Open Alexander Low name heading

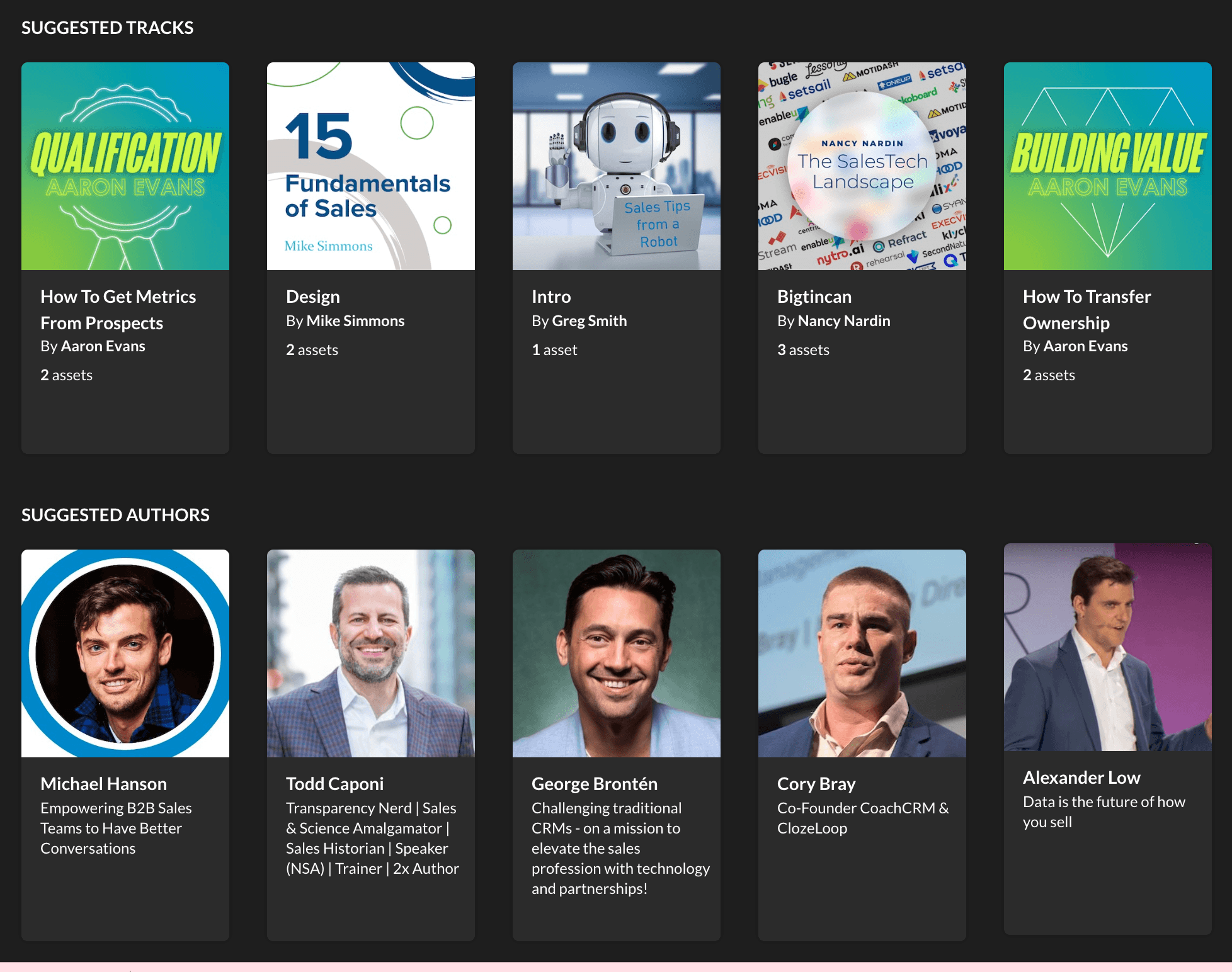click(x=1081, y=777)
